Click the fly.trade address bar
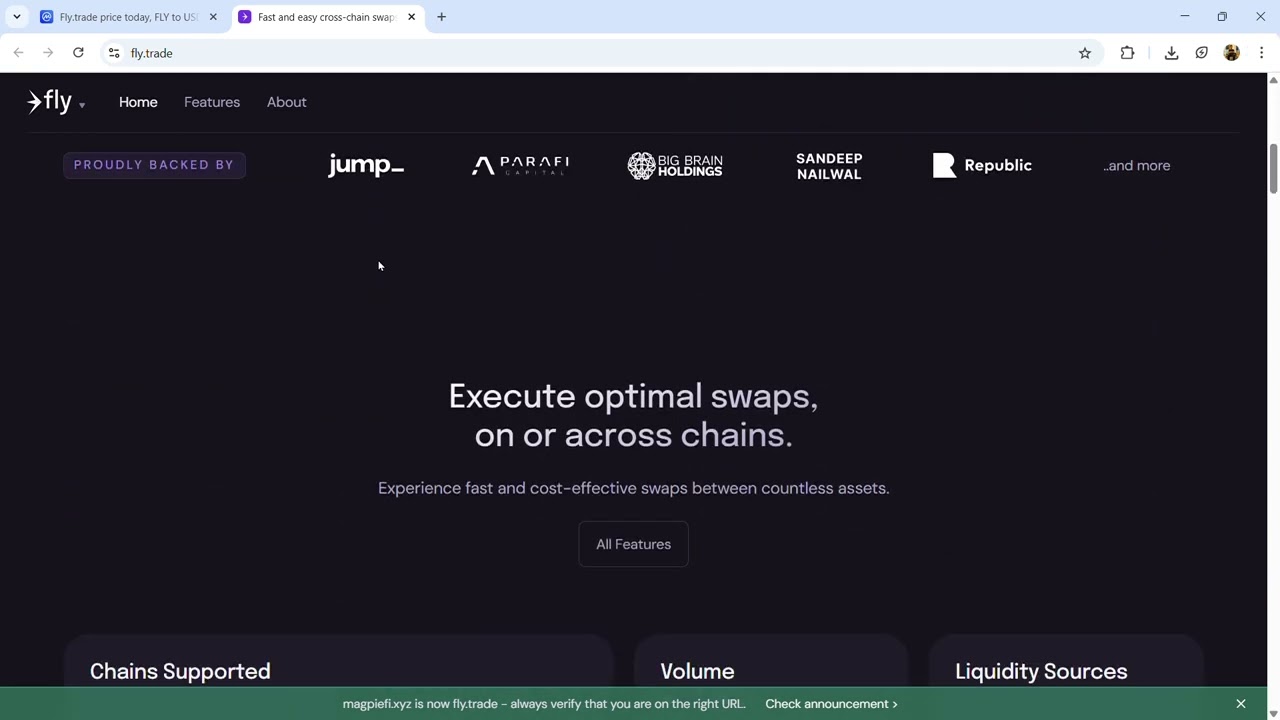This screenshot has height=720, width=1280. [600, 53]
